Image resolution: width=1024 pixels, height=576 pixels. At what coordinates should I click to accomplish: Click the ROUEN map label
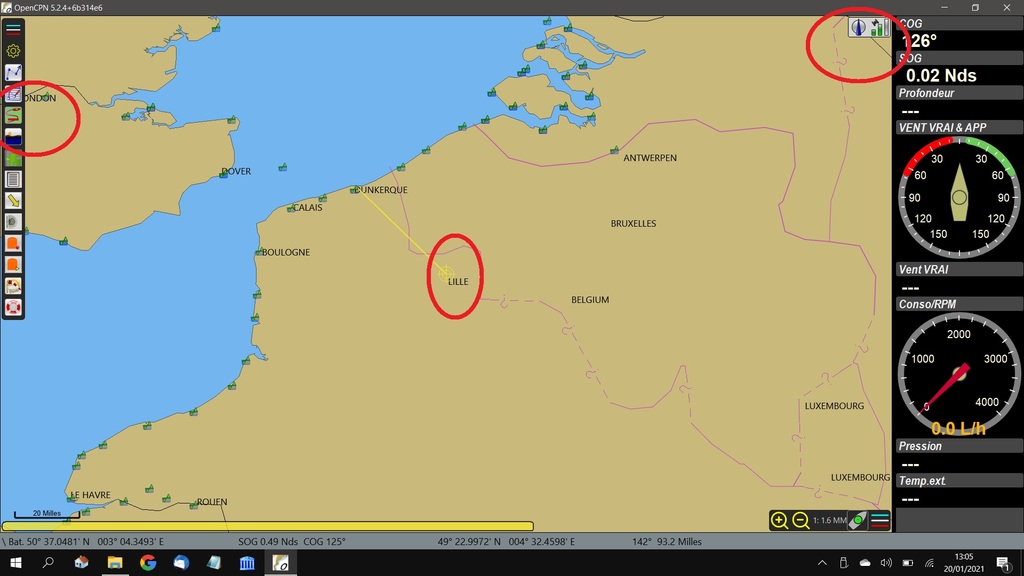212,502
